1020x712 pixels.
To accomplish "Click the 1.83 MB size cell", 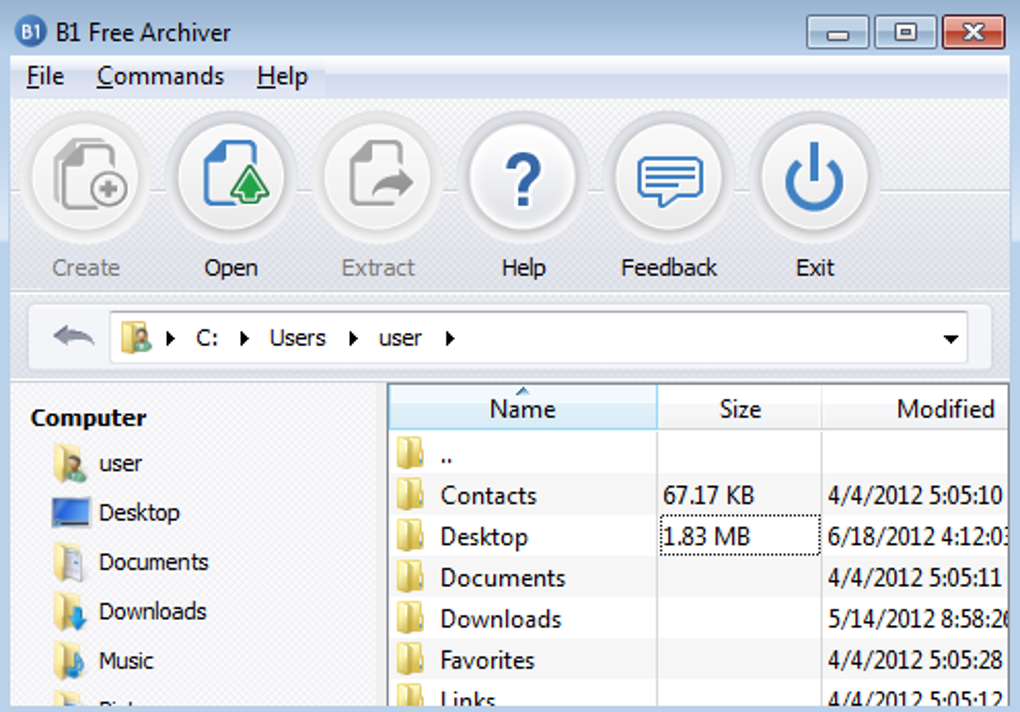I will coord(740,536).
